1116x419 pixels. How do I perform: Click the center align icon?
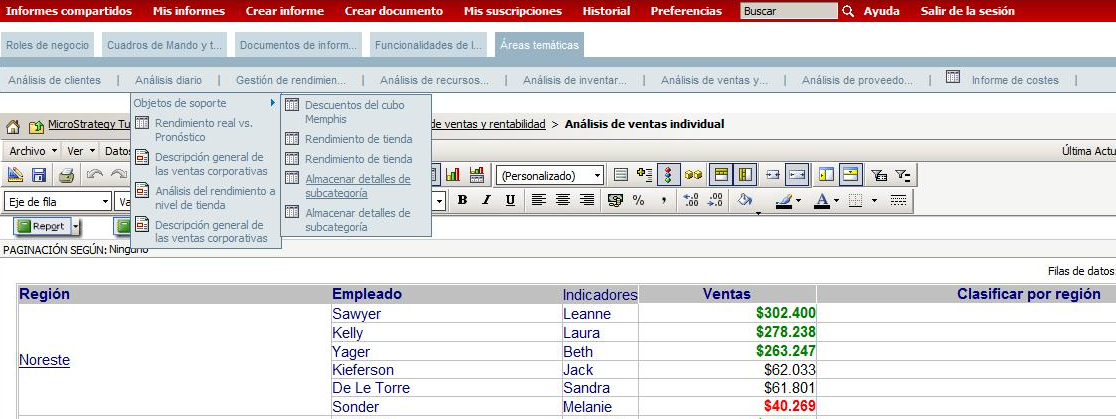click(x=563, y=200)
